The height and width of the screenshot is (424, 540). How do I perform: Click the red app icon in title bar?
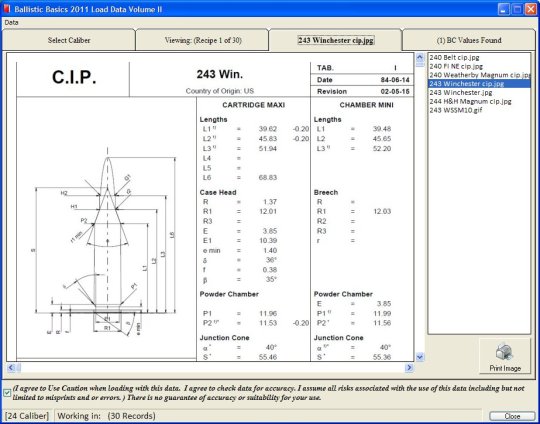[7, 9]
